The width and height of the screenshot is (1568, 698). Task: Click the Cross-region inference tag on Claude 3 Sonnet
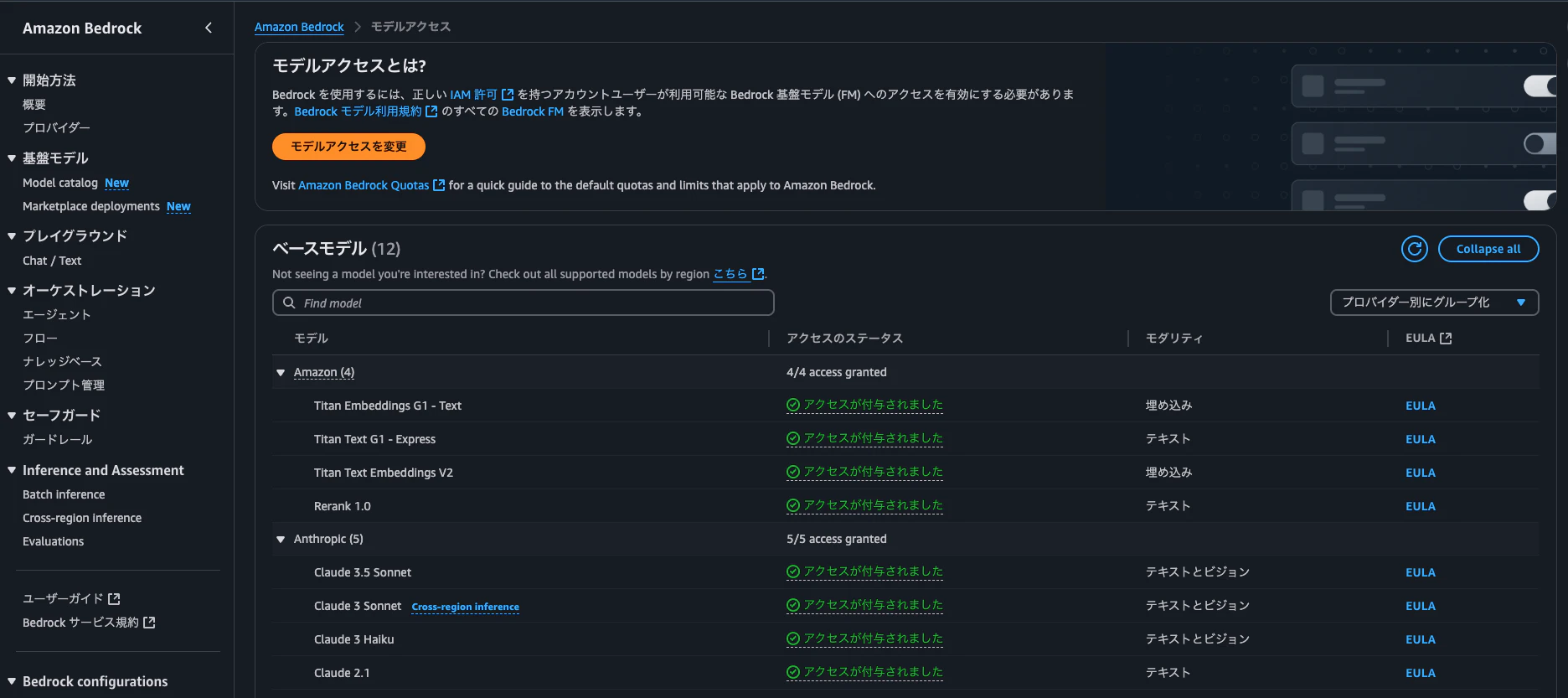click(466, 607)
